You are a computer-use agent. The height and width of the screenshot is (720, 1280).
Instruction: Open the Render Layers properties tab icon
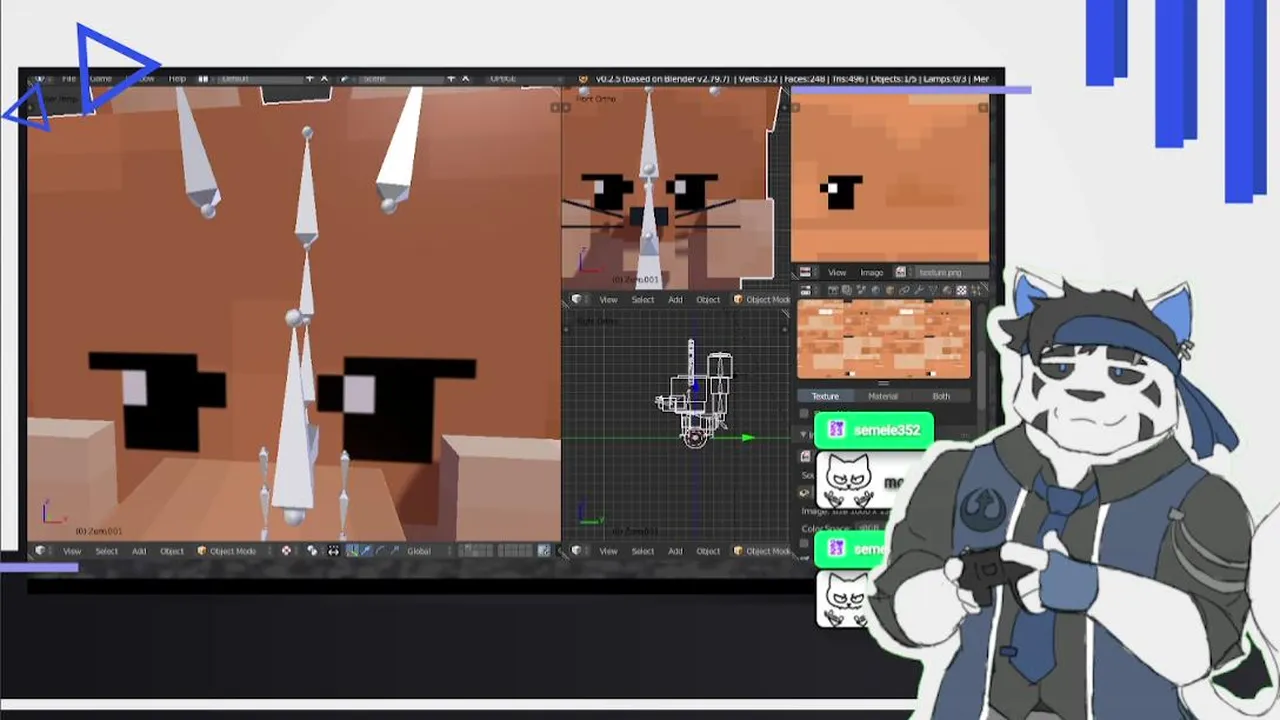coord(847,290)
